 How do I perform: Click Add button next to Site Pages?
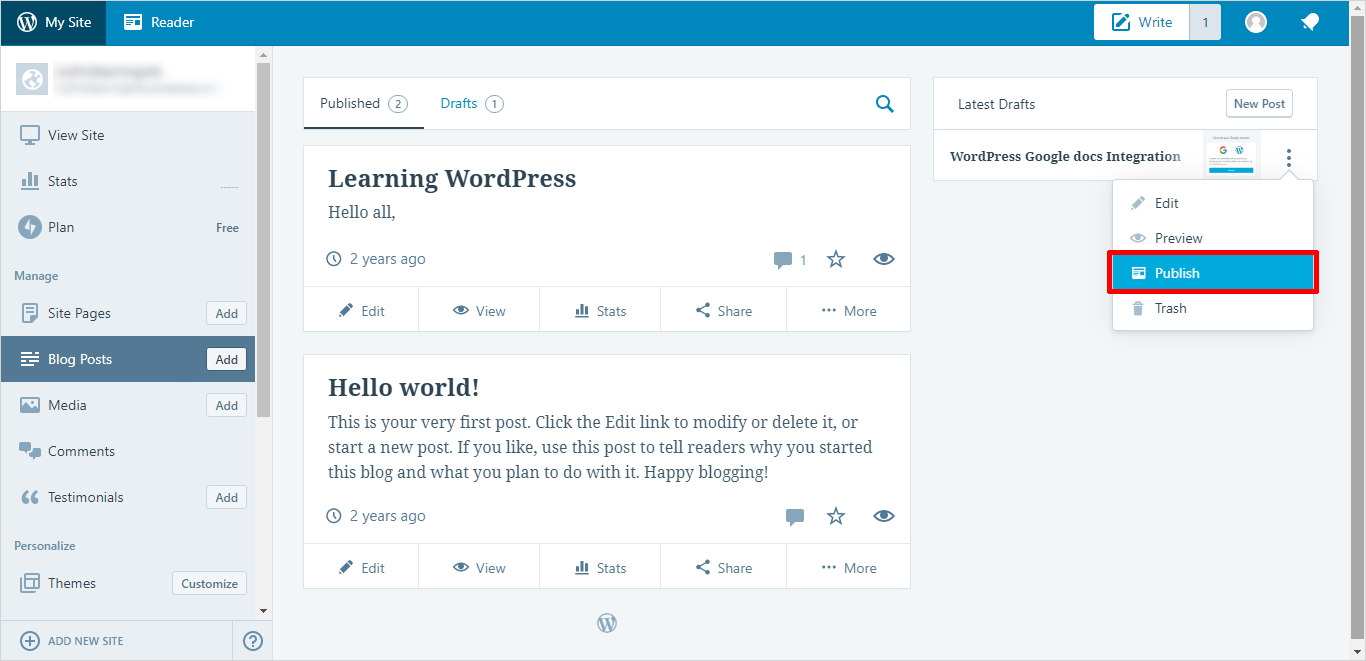(x=227, y=313)
